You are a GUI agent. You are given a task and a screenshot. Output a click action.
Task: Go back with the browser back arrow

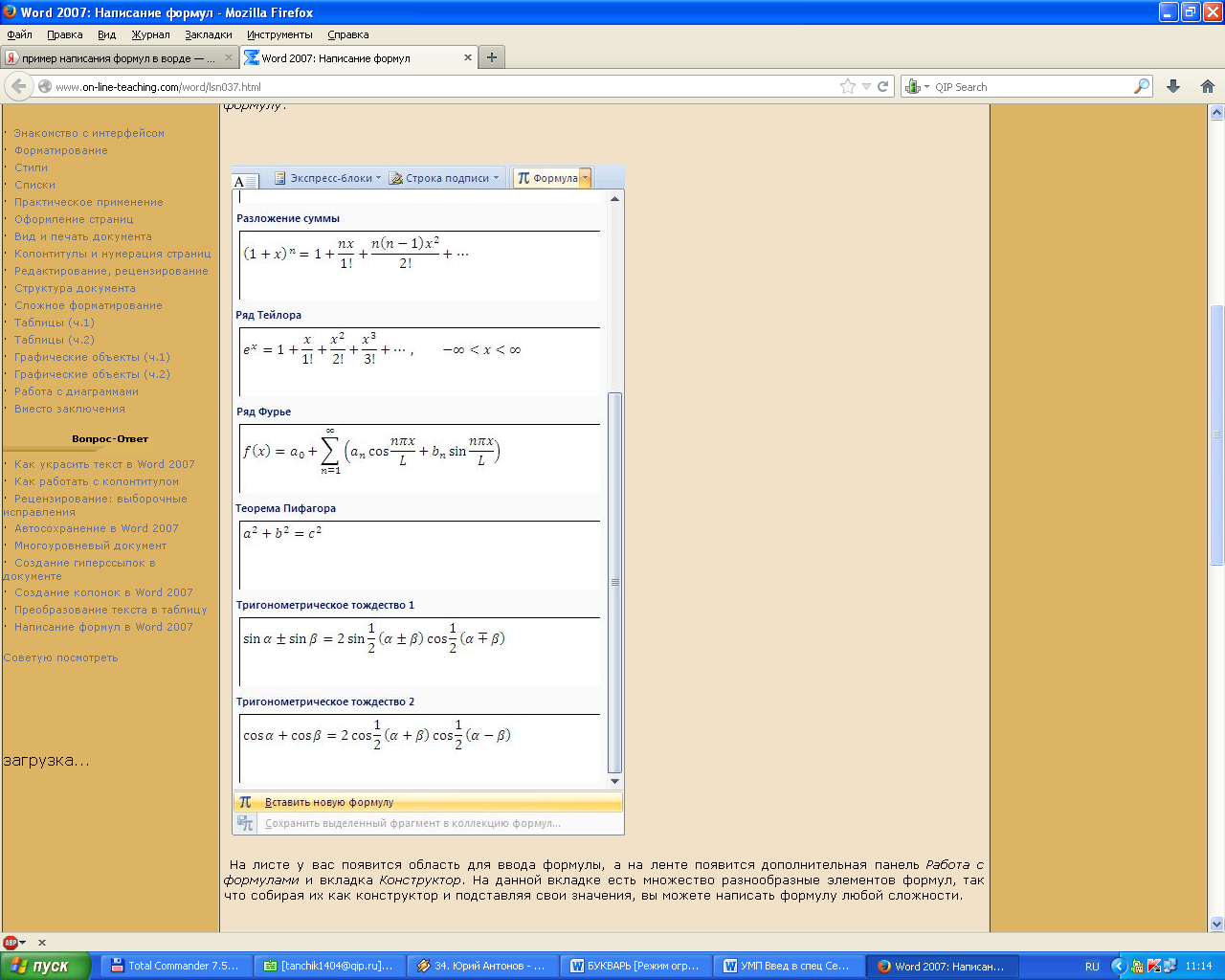pyautogui.click(x=17, y=86)
